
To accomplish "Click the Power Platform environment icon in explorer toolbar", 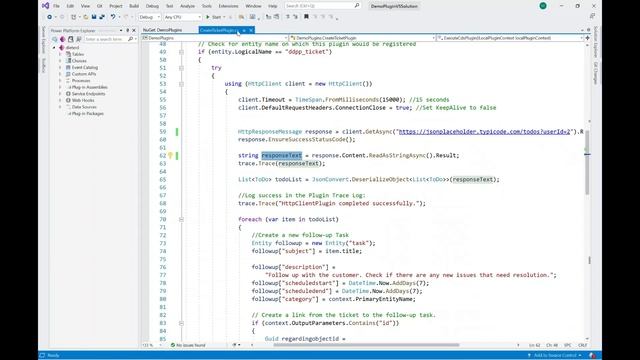I will [62, 39].
